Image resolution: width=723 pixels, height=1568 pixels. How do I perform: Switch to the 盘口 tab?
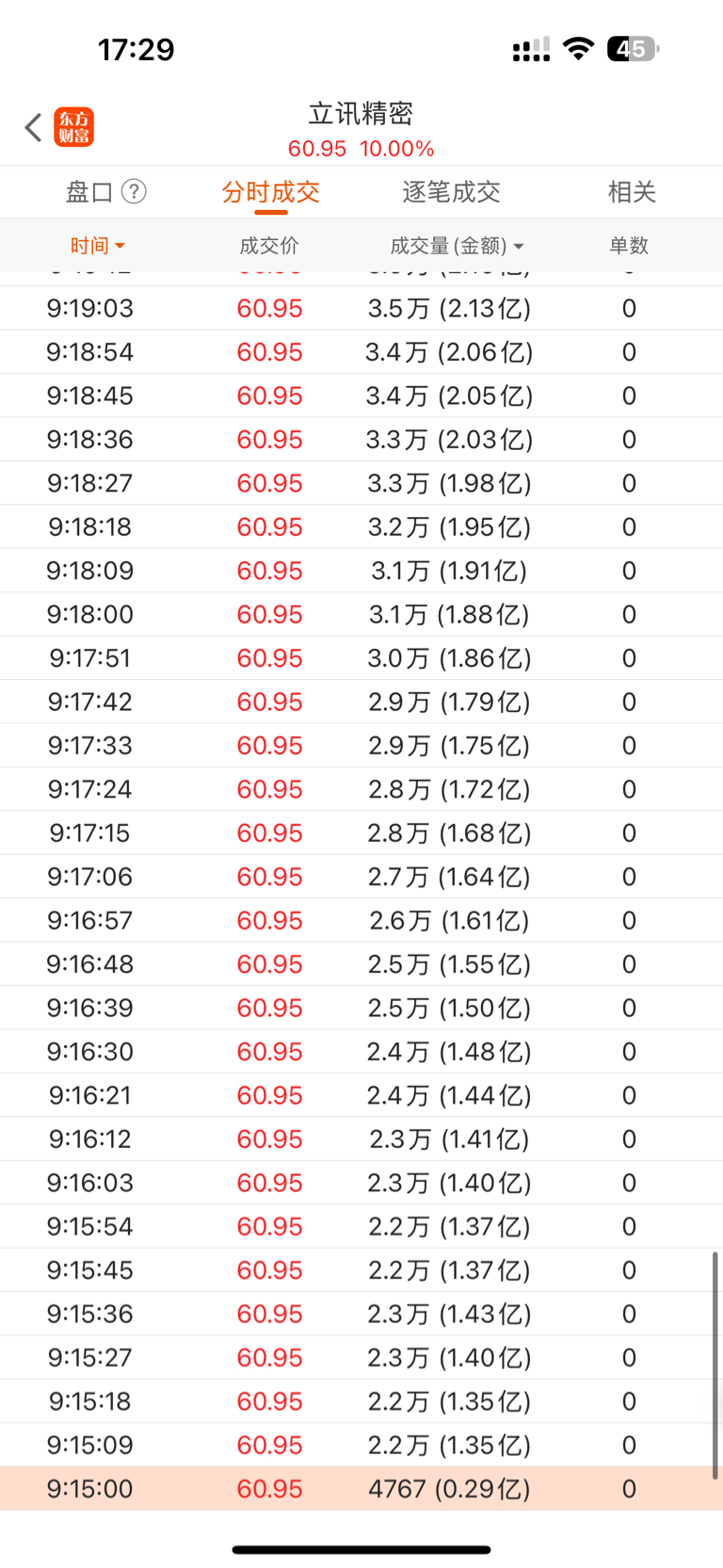pyautogui.click(x=89, y=192)
